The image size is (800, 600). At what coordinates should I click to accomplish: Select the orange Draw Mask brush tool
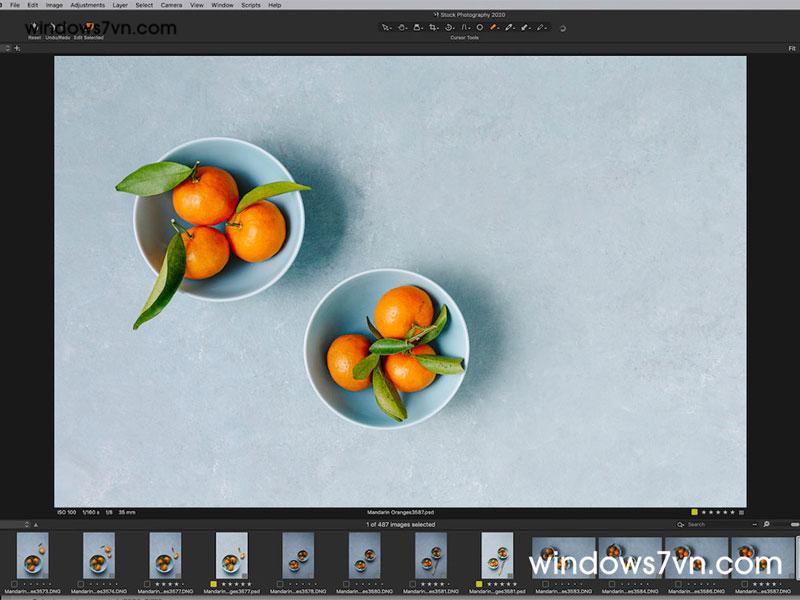[493, 28]
